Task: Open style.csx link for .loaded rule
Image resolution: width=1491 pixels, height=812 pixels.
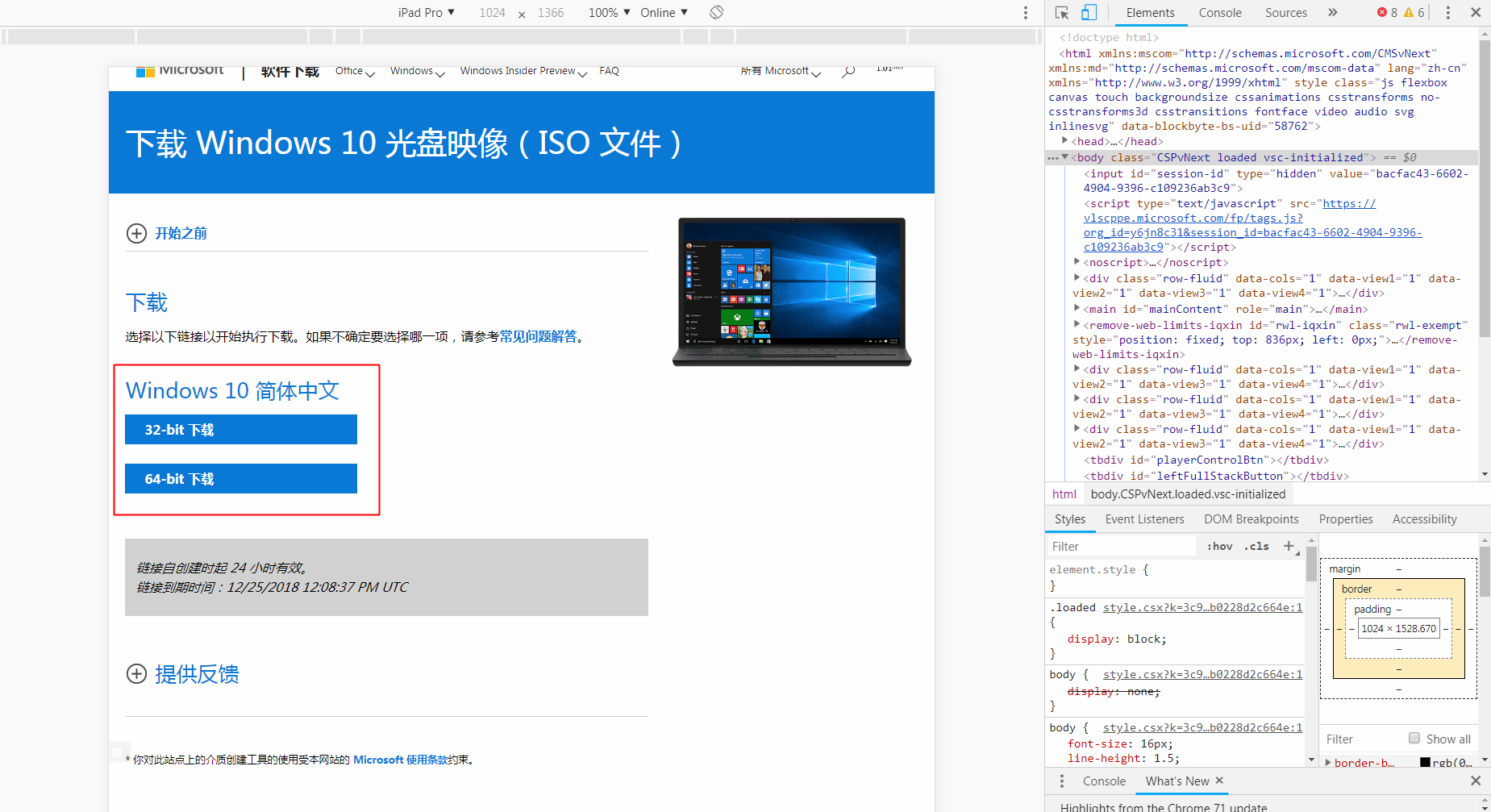Action: point(1202,607)
